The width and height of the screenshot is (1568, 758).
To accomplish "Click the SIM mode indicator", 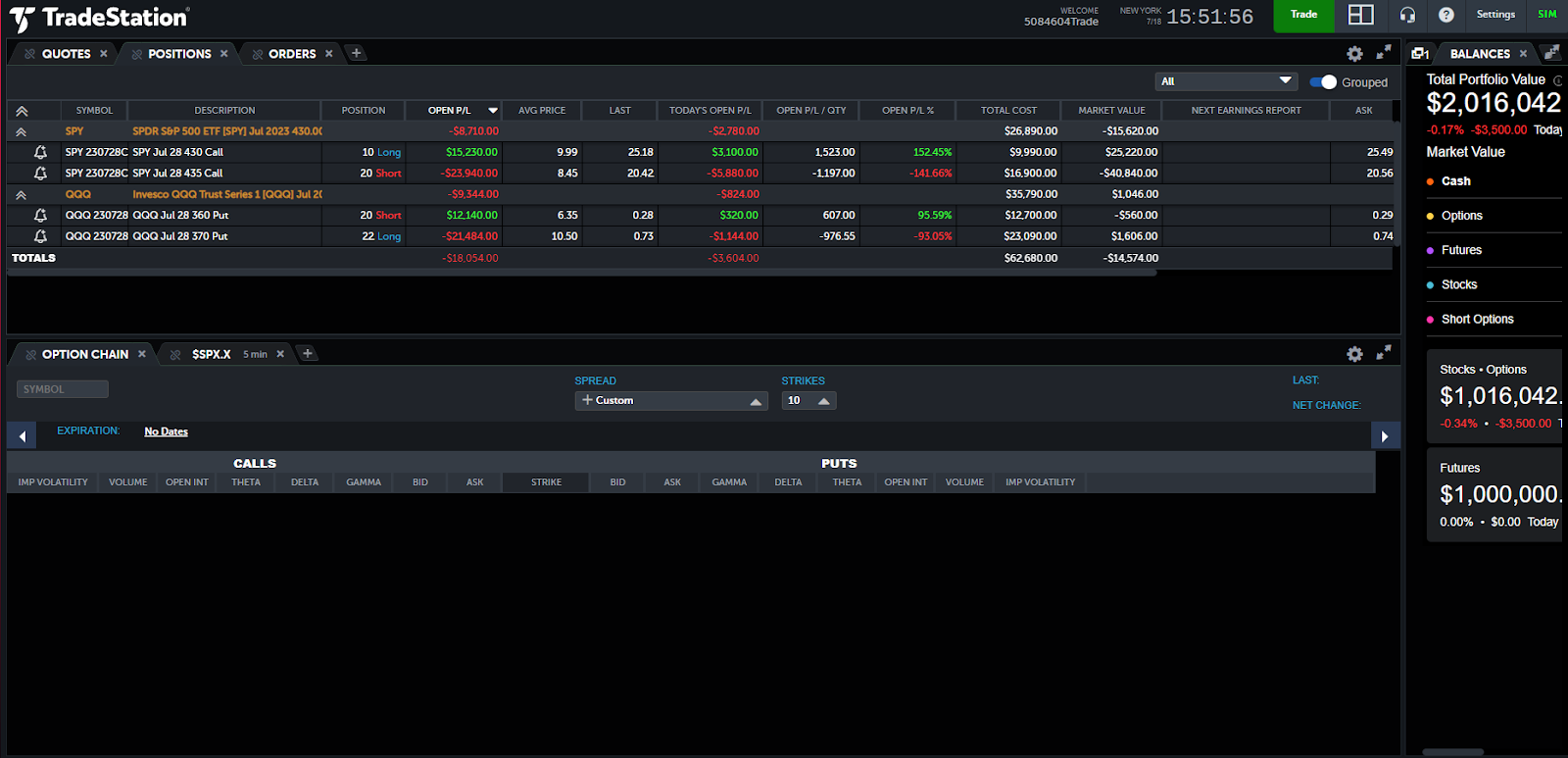I will click(x=1547, y=15).
